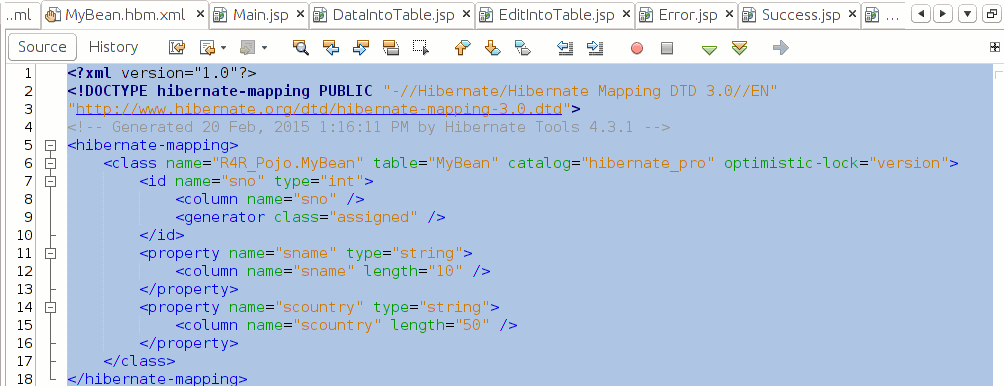Click Find Previous Occurrence icon

(x=330, y=47)
